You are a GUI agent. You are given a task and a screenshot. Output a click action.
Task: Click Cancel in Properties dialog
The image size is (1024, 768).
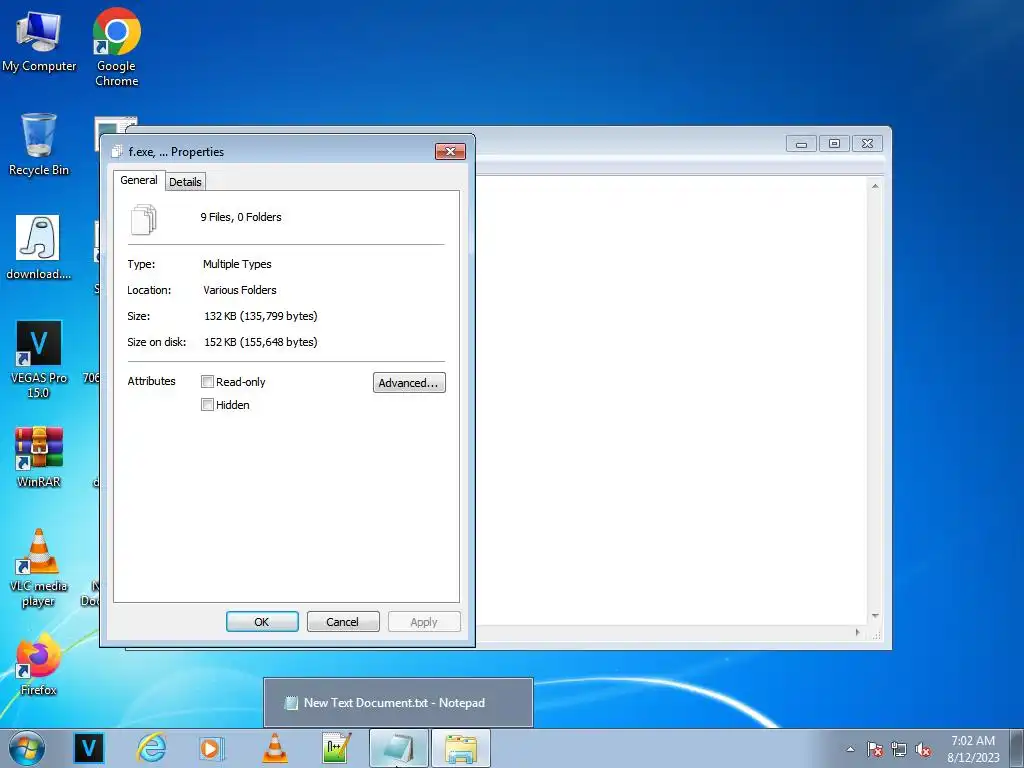click(343, 622)
